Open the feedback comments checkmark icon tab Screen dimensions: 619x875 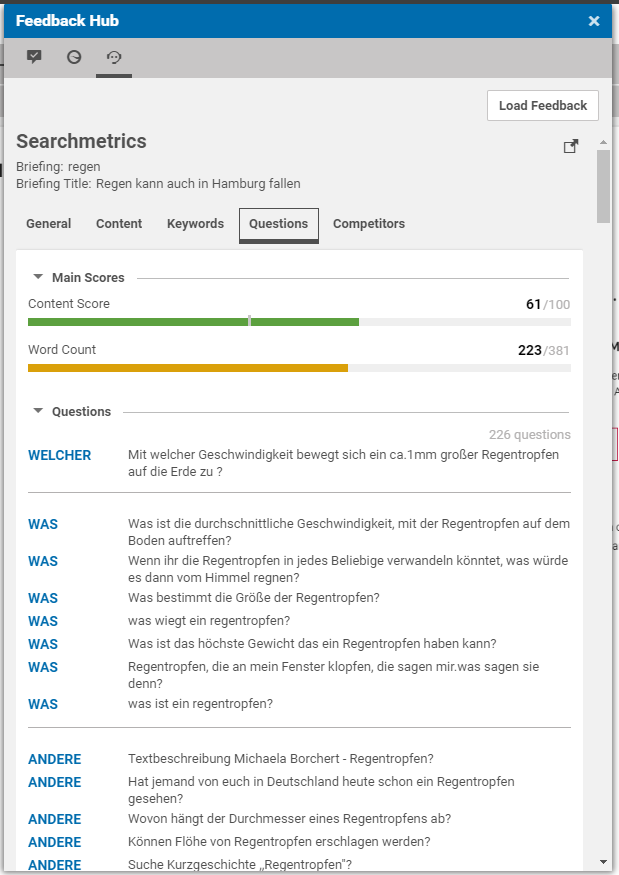pos(34,57)
